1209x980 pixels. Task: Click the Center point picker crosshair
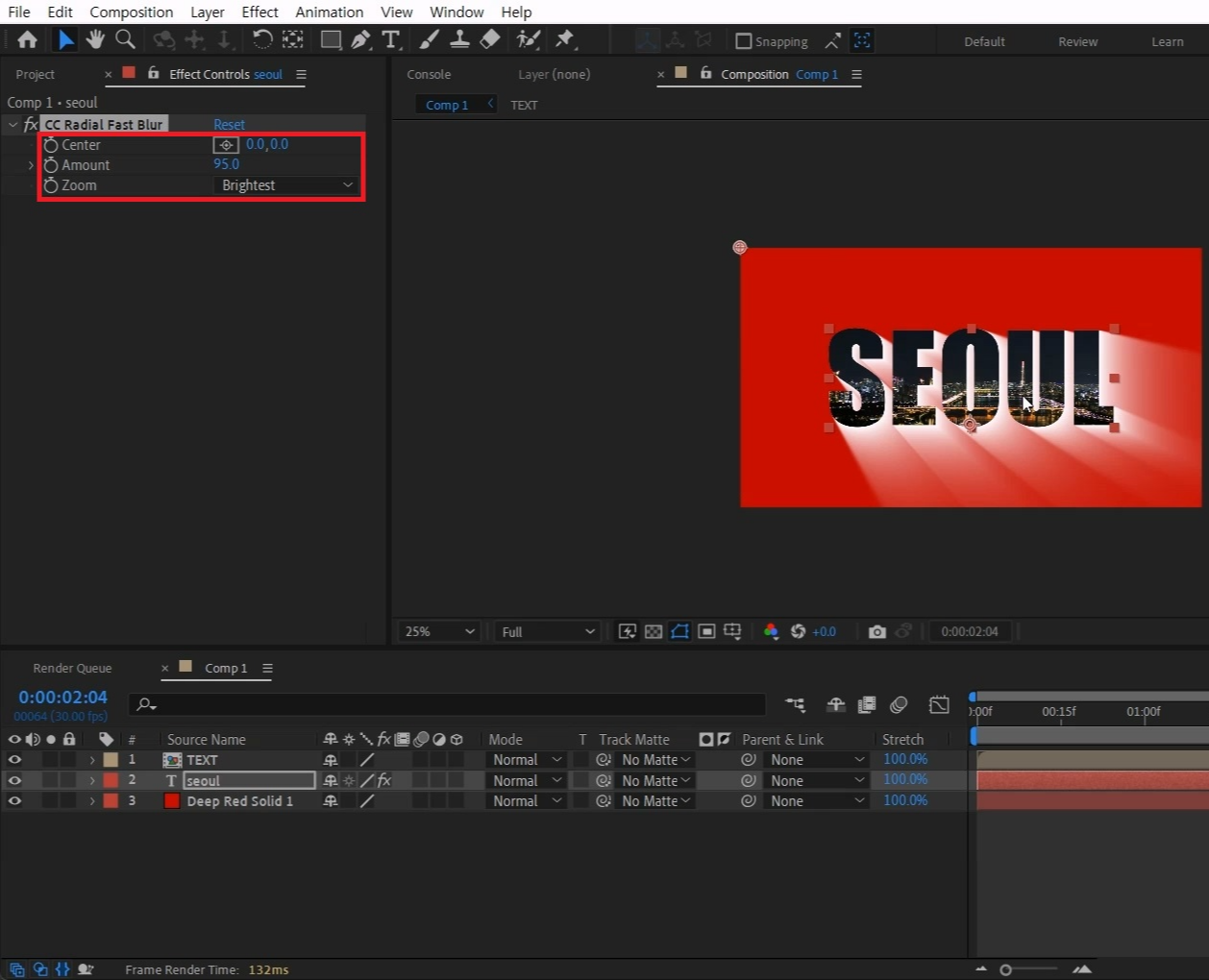coord(226,145)
